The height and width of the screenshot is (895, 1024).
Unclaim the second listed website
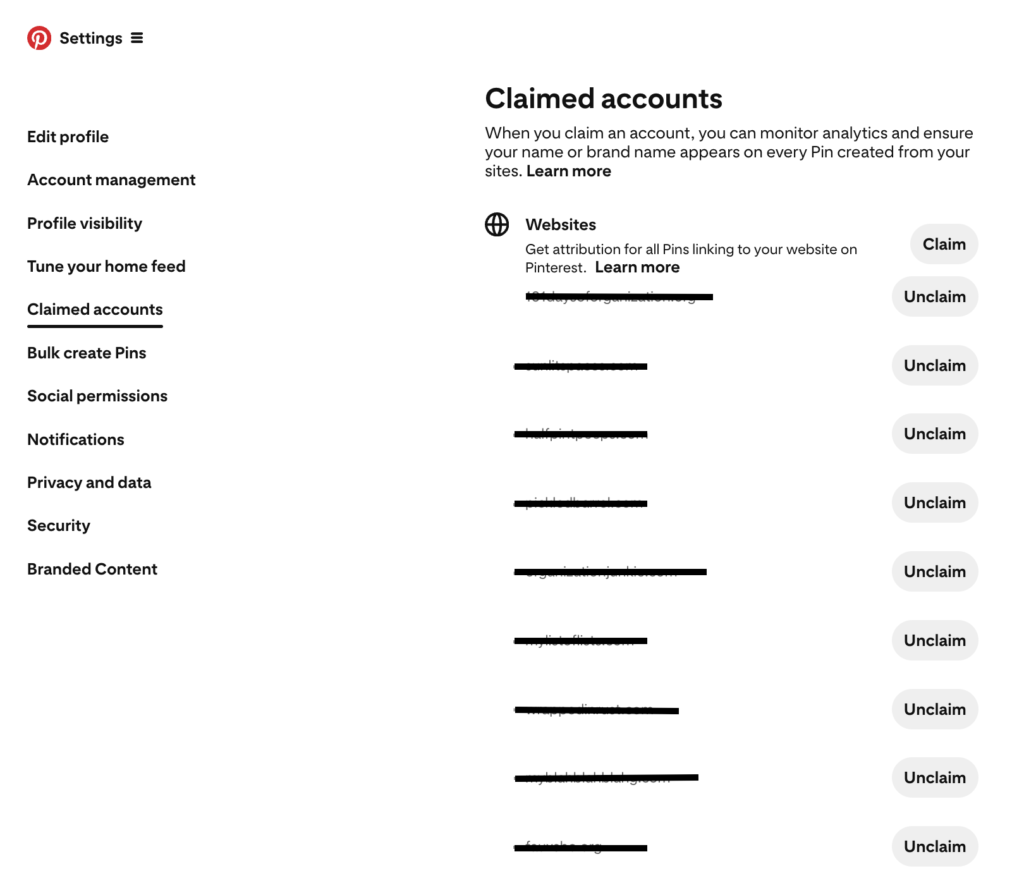(934, 366)
